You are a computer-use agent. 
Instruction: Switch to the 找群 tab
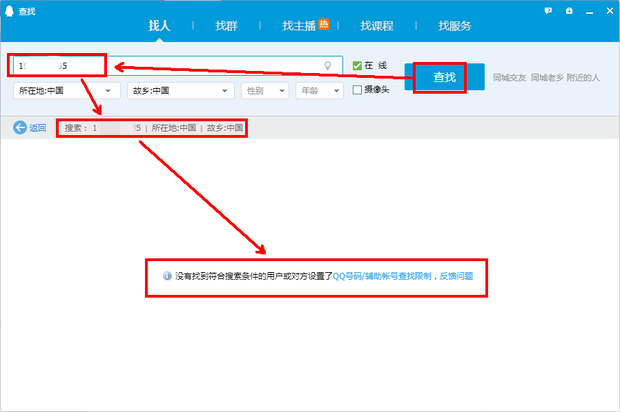[x=226, y=25]
